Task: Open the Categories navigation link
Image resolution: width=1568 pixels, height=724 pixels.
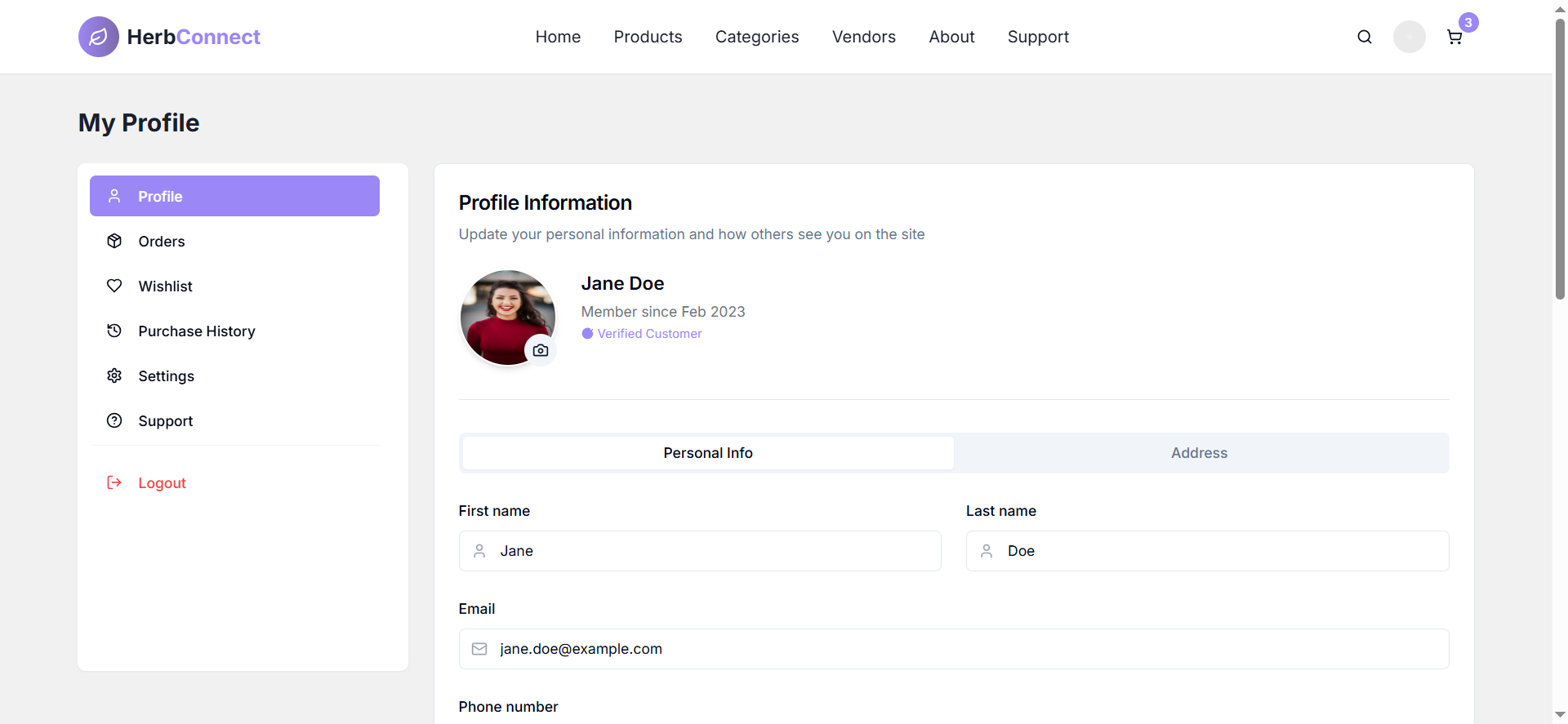Action: (756, 37)
